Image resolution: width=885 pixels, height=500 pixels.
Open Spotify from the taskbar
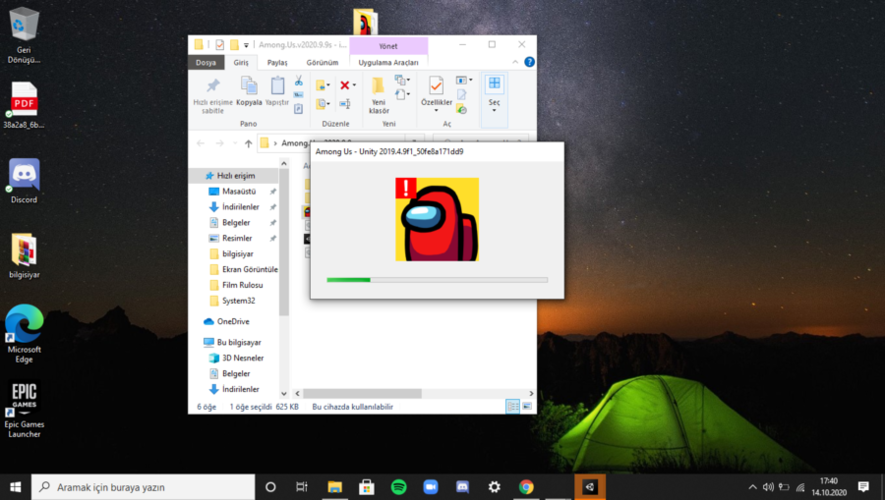pos(398,487)
